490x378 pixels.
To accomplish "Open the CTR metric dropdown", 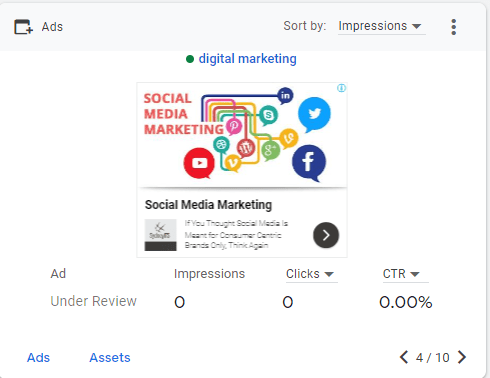I will click(405, 274).
